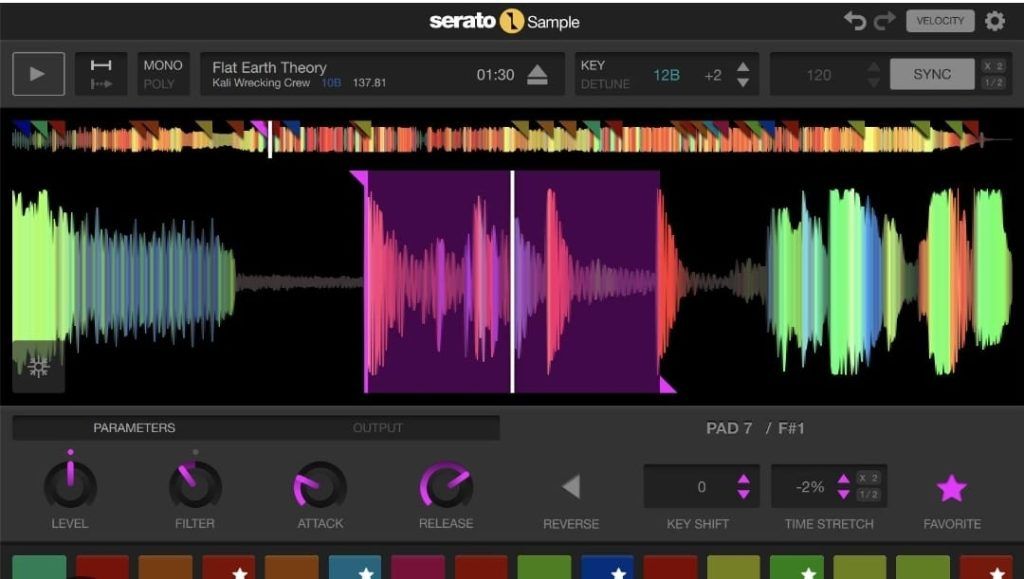Click the 12B key value
The height and width of the screenshot is (579, 1024).
click(x=666, y=75)
